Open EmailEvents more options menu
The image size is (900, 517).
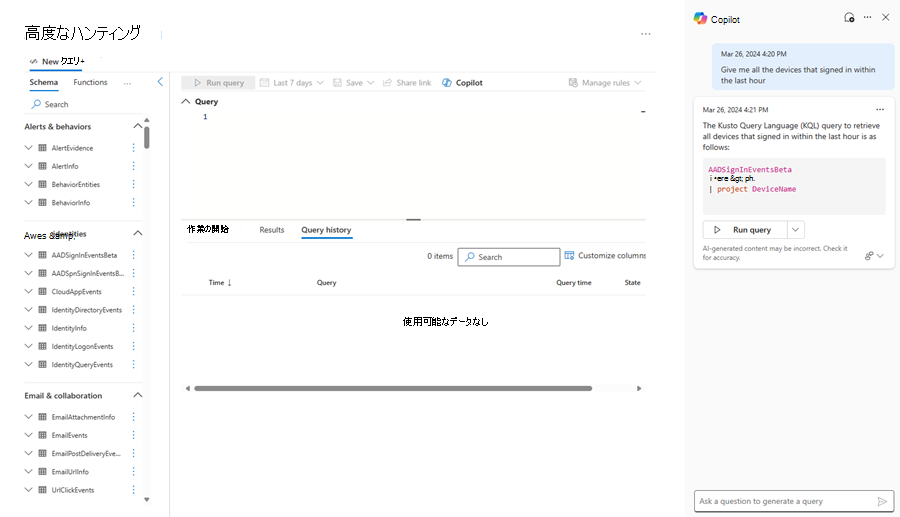(134, 435)
